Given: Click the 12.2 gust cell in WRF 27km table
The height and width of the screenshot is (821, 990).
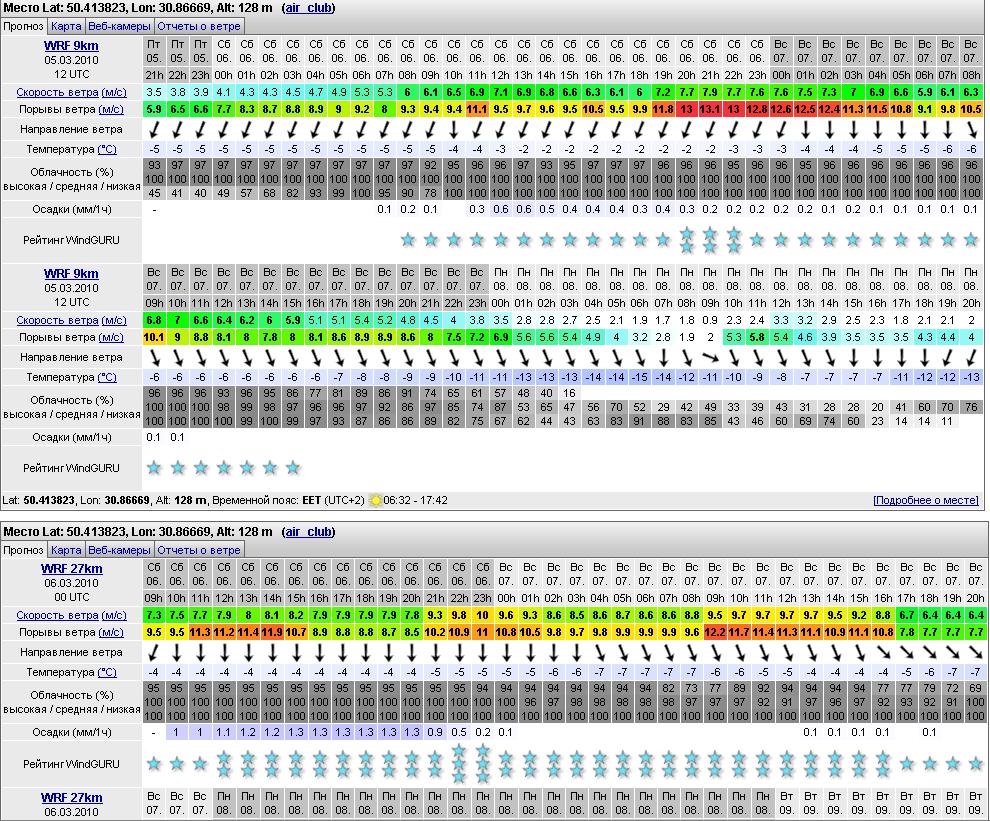Looking at the screenshot, I should (x=715, y=632).
